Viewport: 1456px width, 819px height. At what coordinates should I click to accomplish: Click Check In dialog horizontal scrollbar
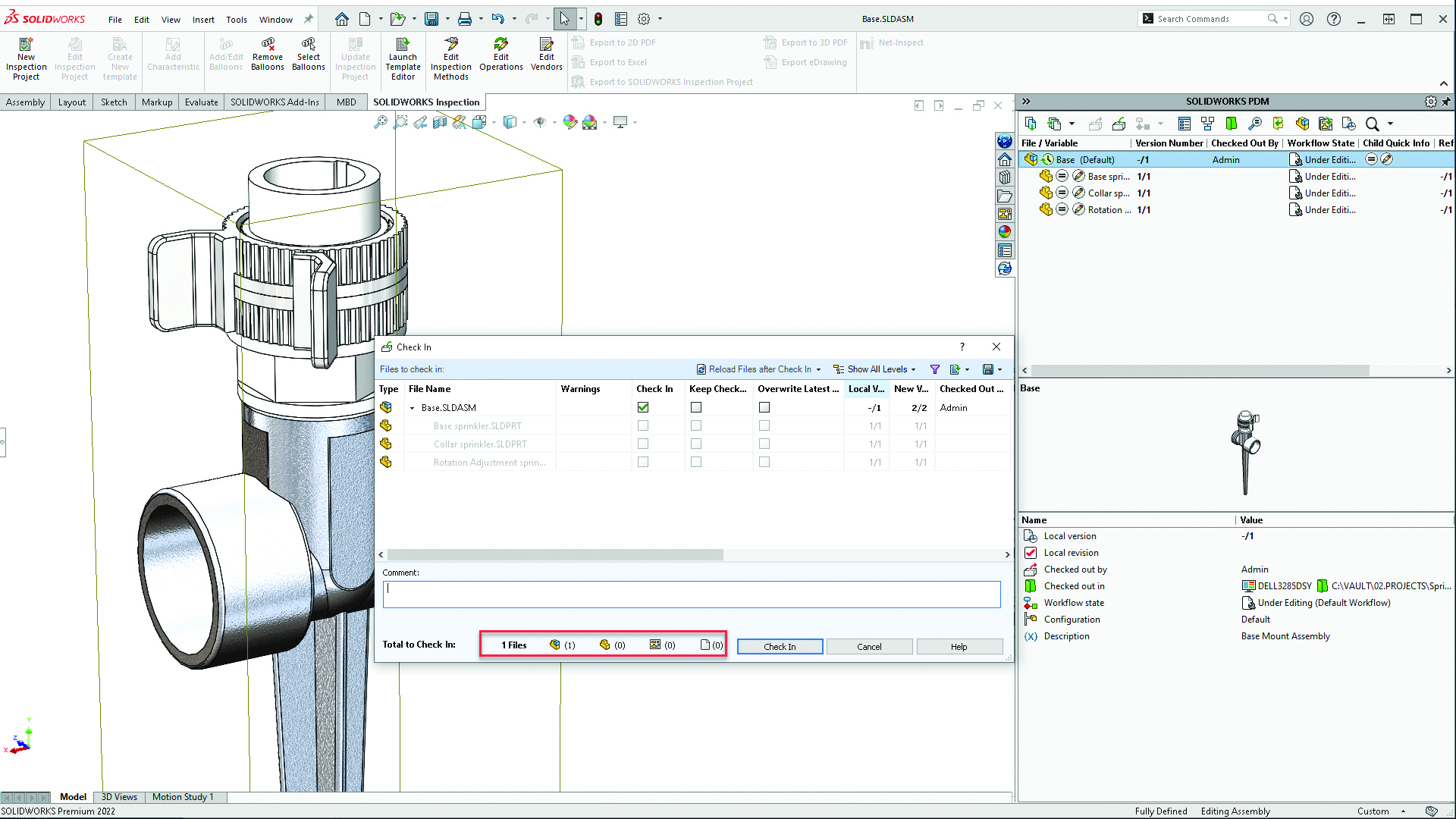(x=555, y=555)
